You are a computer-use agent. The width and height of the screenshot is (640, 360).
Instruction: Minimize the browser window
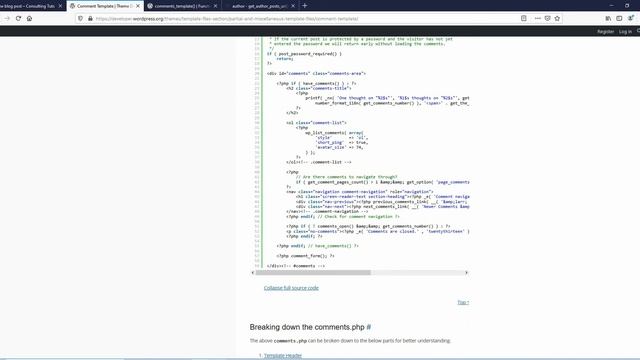611,6
